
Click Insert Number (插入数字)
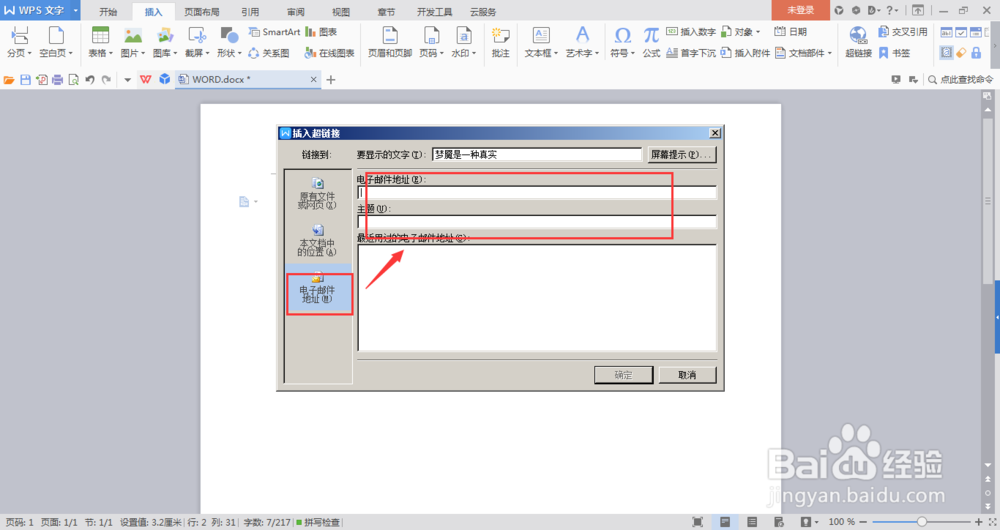(691, 32)
